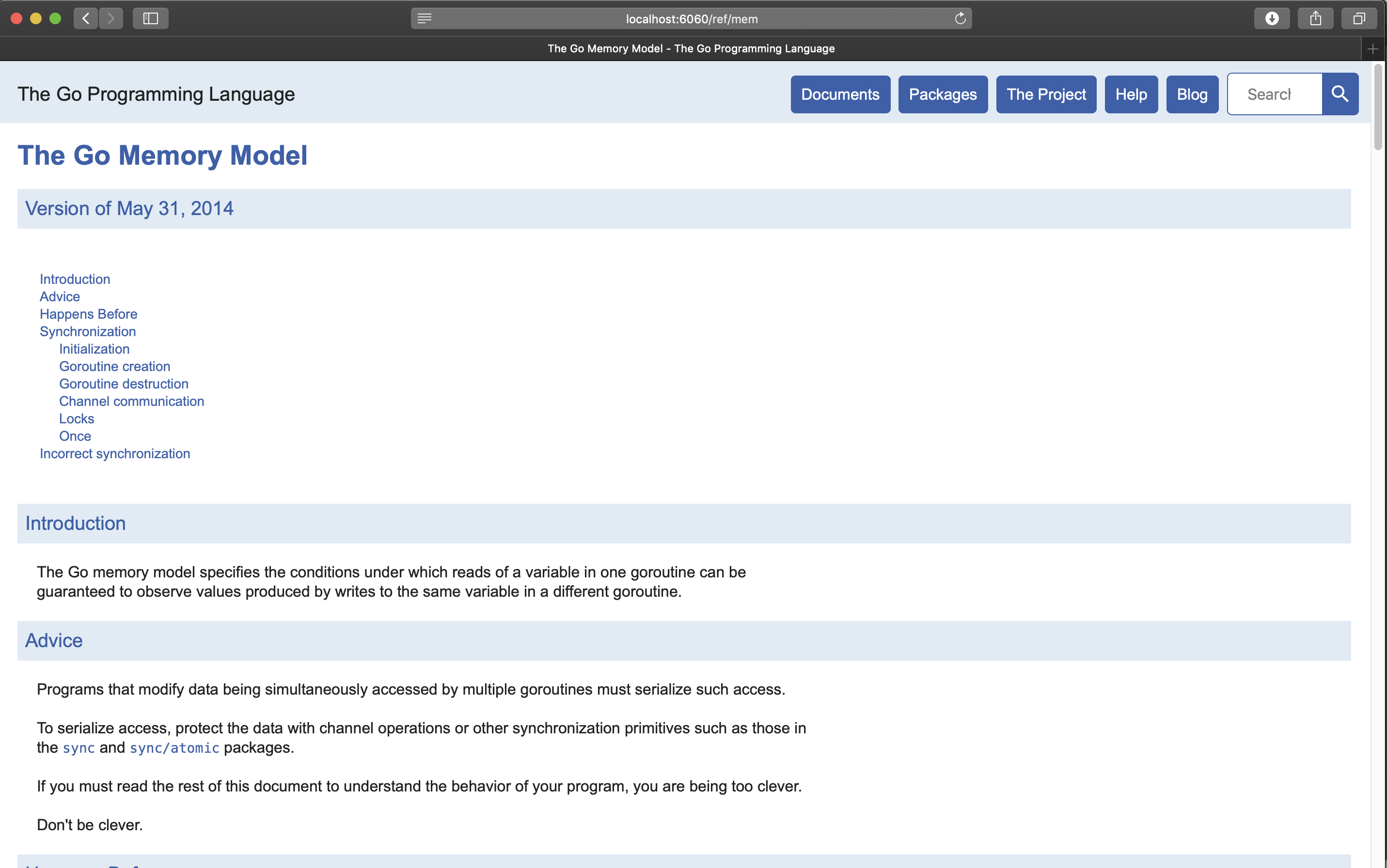Click the Safari forward arrow button
1387x868 pixels.
click(111, 18)
